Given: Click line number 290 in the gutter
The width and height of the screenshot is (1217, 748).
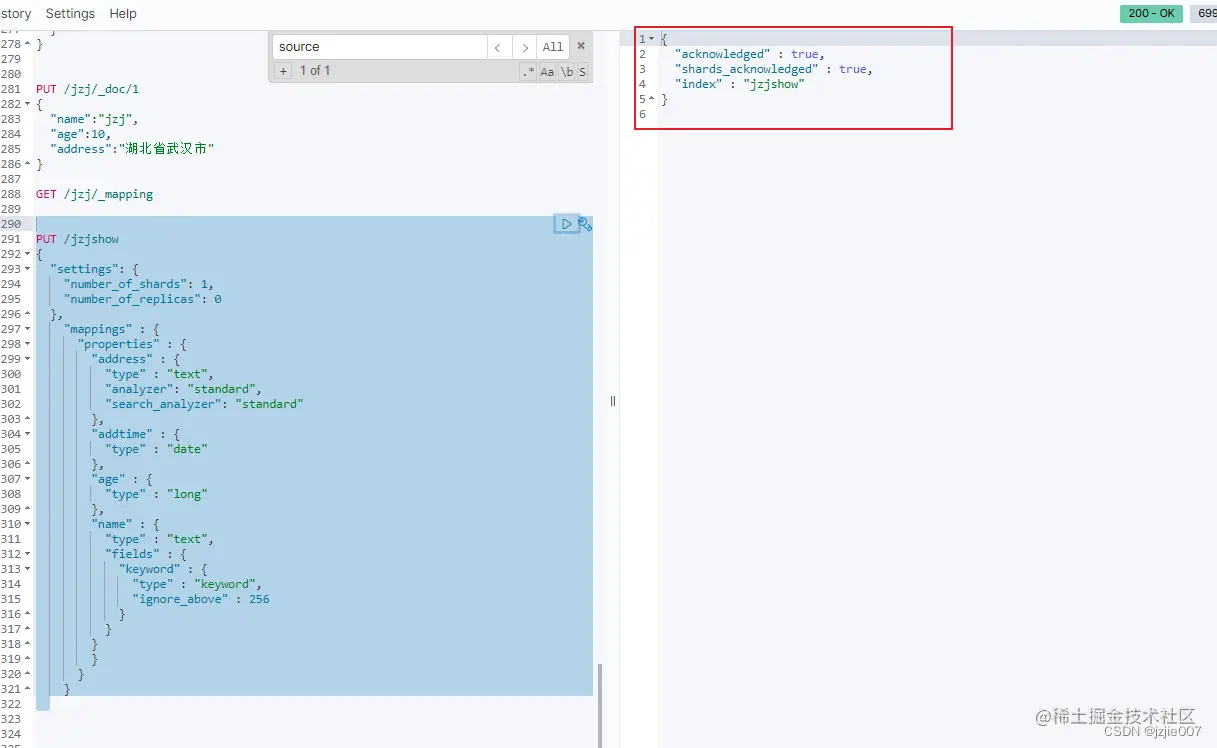Looking at the screenshot, I should 11,224.
